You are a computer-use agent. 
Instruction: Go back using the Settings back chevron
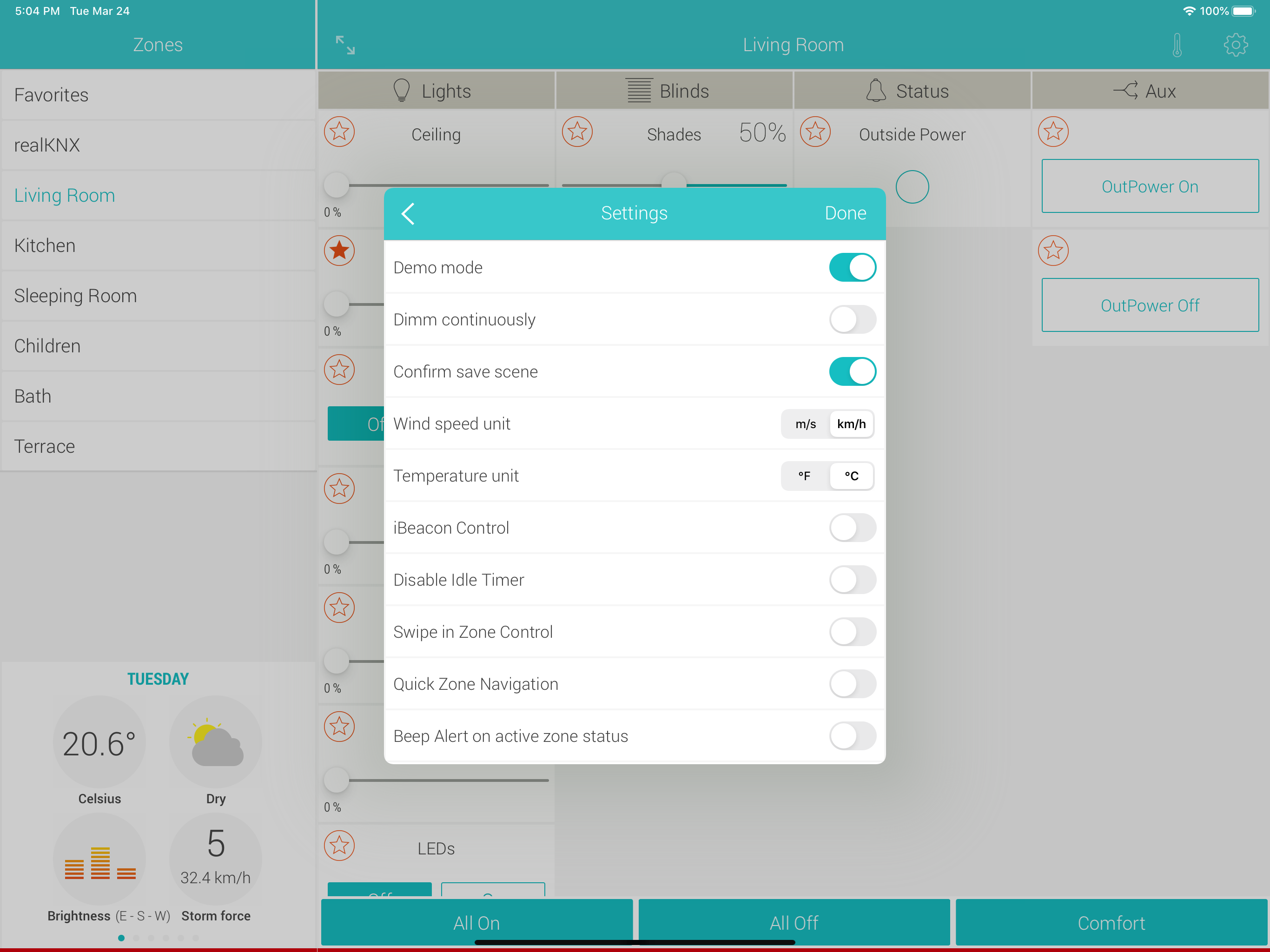tap(408, 214)
